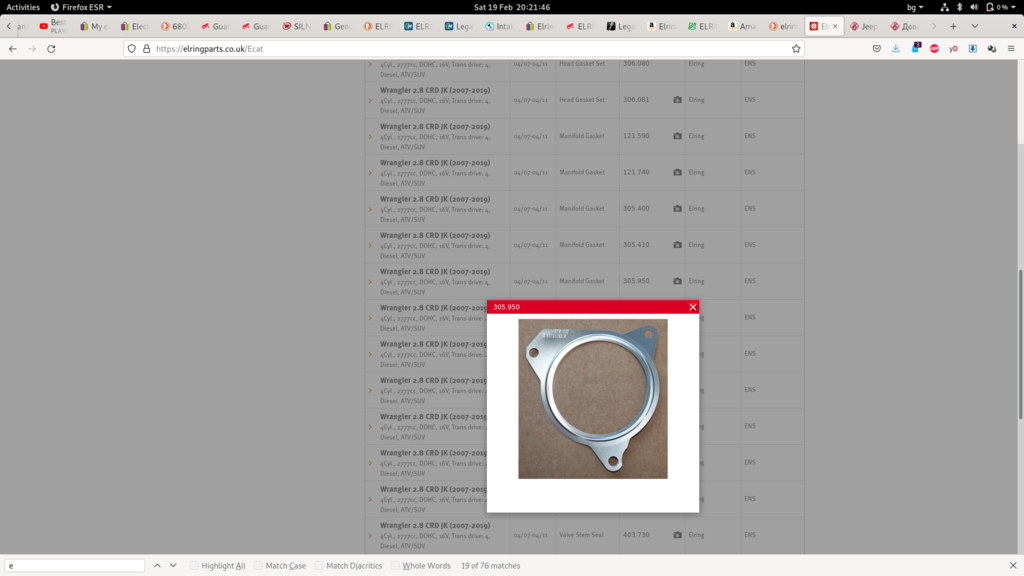The height and width of the screenshot is (576, 1024).
Task: Switch to the SILN tab
Action: (296, 27)
